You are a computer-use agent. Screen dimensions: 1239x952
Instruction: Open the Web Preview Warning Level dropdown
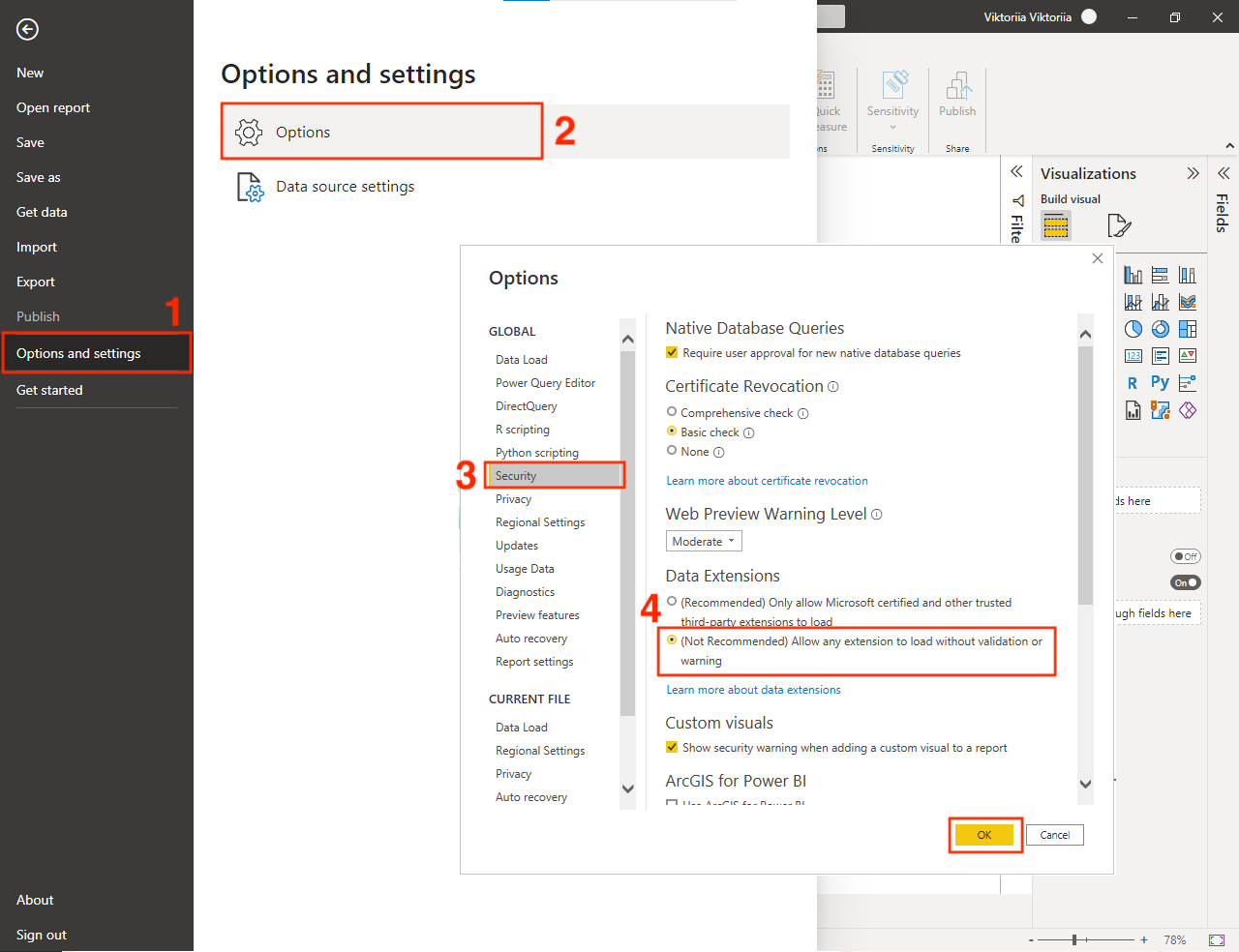[x=704, y=541]
